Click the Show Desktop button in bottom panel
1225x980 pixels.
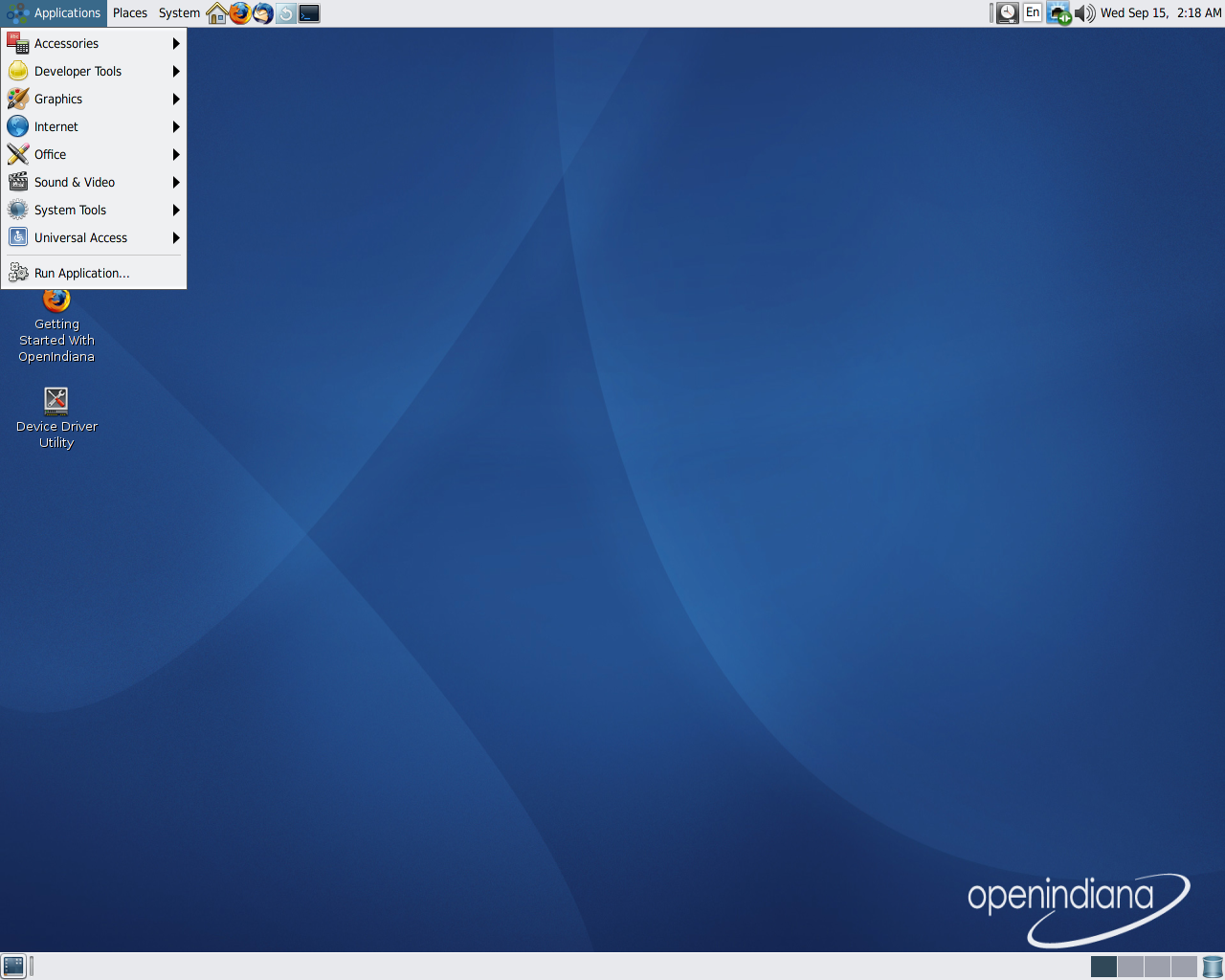(13, 967)
